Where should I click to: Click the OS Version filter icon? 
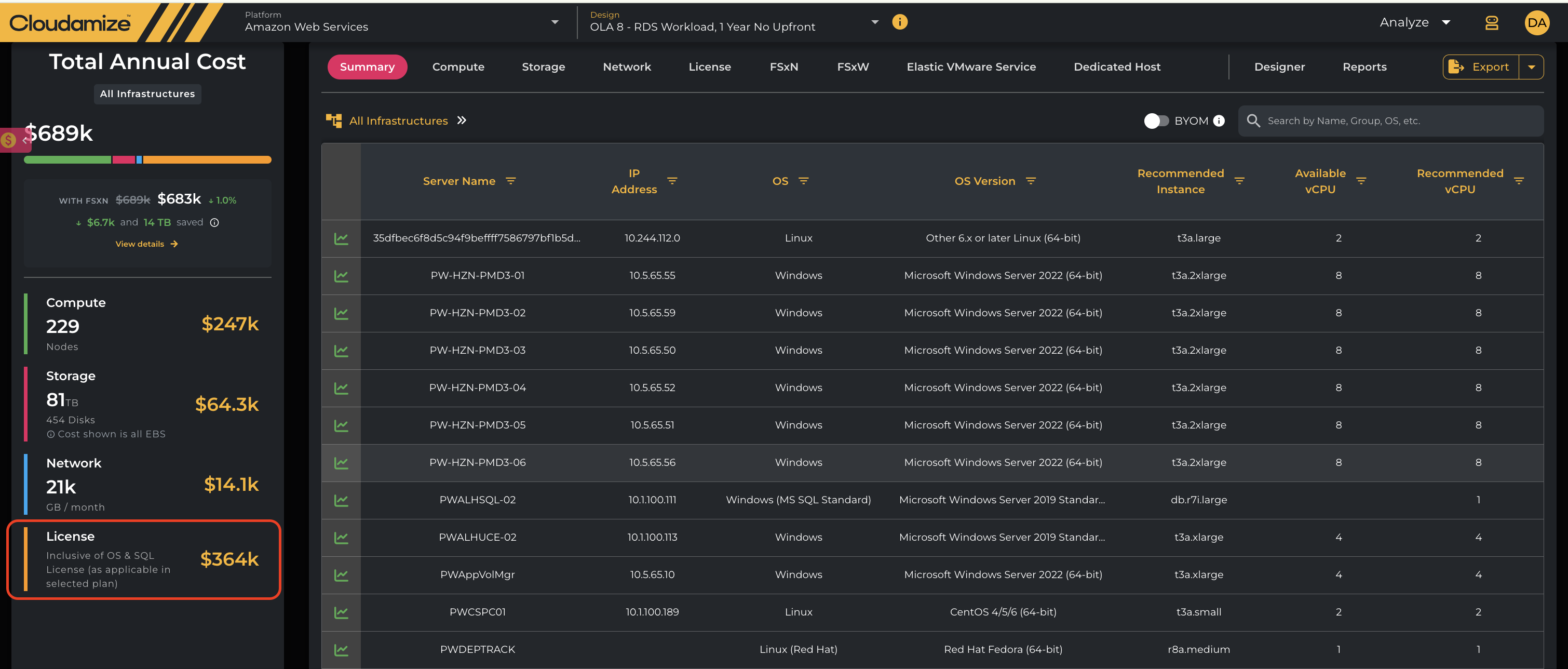tap(1031, 181)
